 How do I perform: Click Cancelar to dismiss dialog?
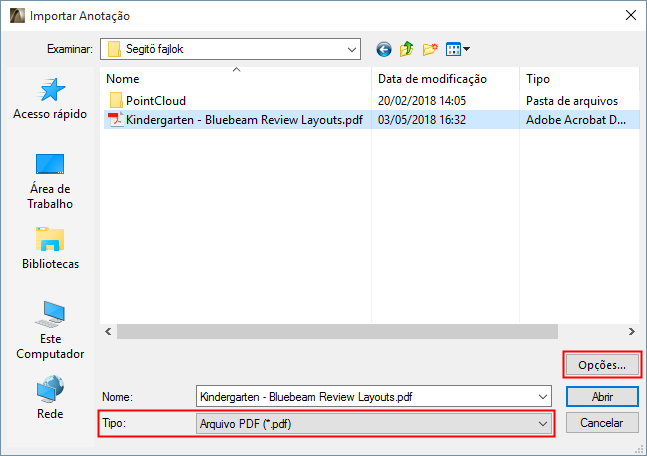point(602,423)
